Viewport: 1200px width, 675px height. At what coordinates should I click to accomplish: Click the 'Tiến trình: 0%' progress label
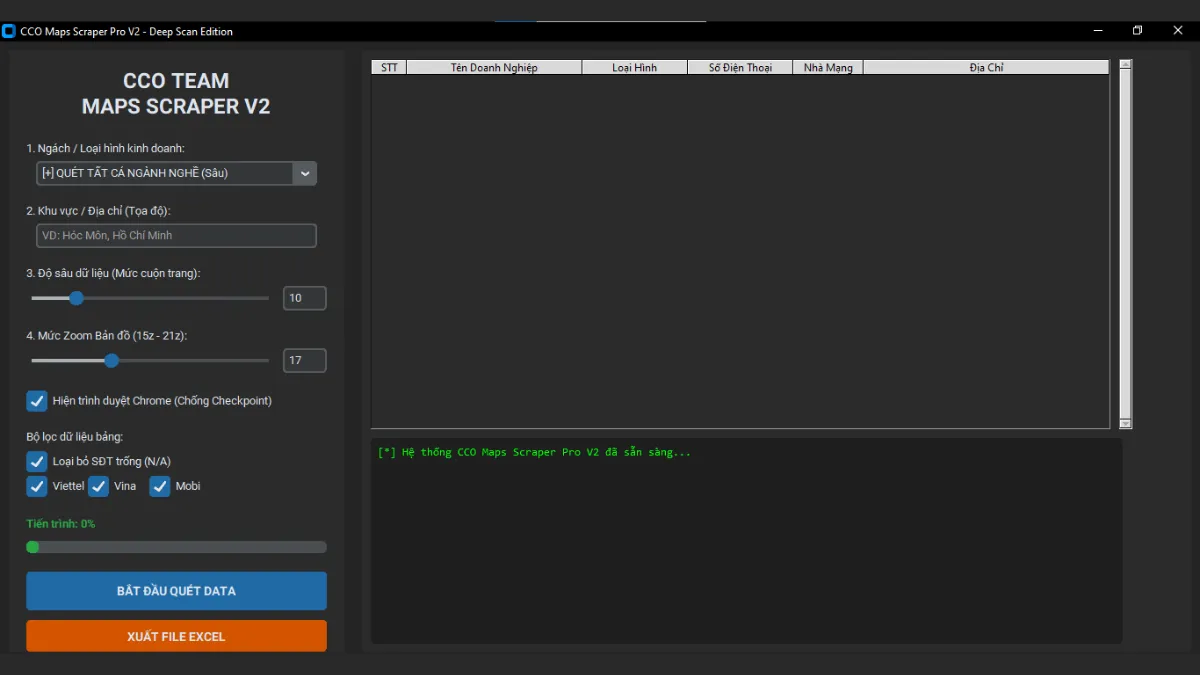tap(61, 524)
